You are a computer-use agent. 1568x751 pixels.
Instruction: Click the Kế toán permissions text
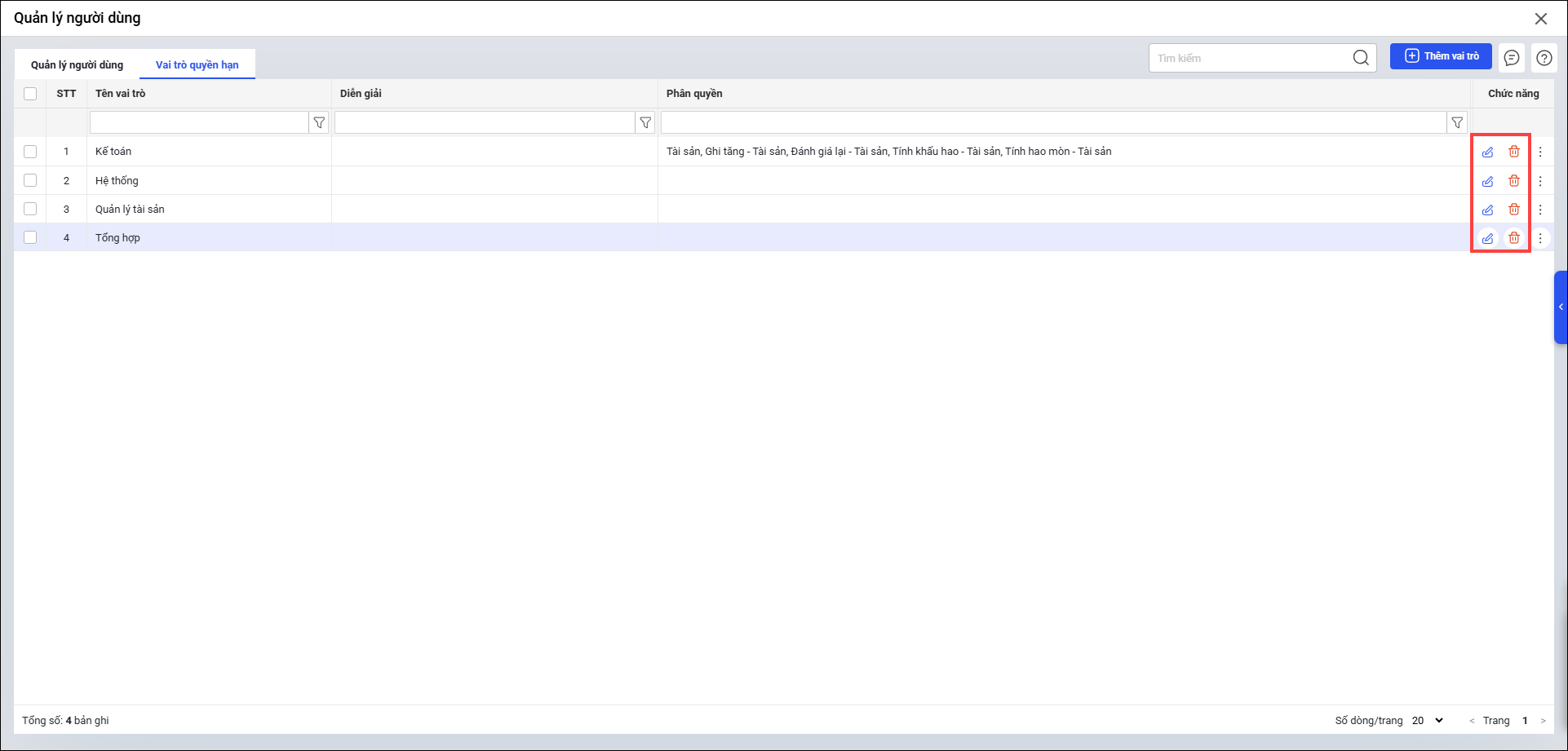point(889,152)
